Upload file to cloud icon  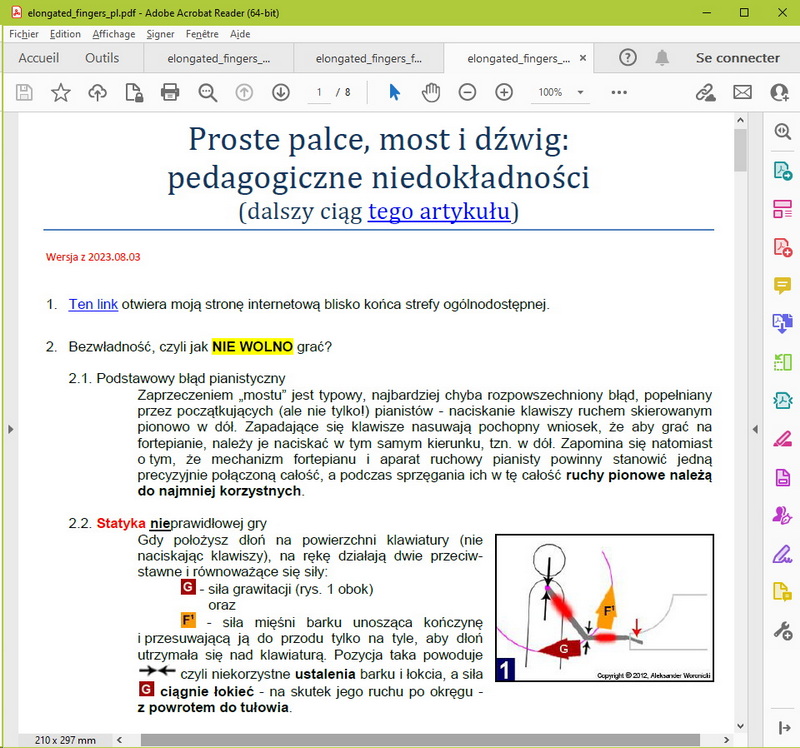[x=97, y=92]
